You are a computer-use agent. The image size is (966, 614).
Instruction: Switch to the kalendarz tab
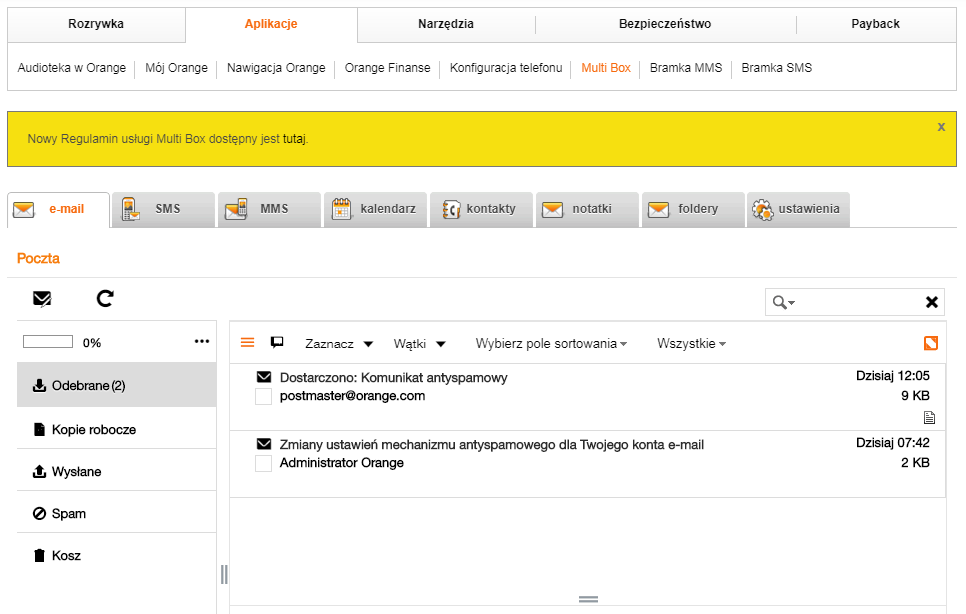coord(376,210)
